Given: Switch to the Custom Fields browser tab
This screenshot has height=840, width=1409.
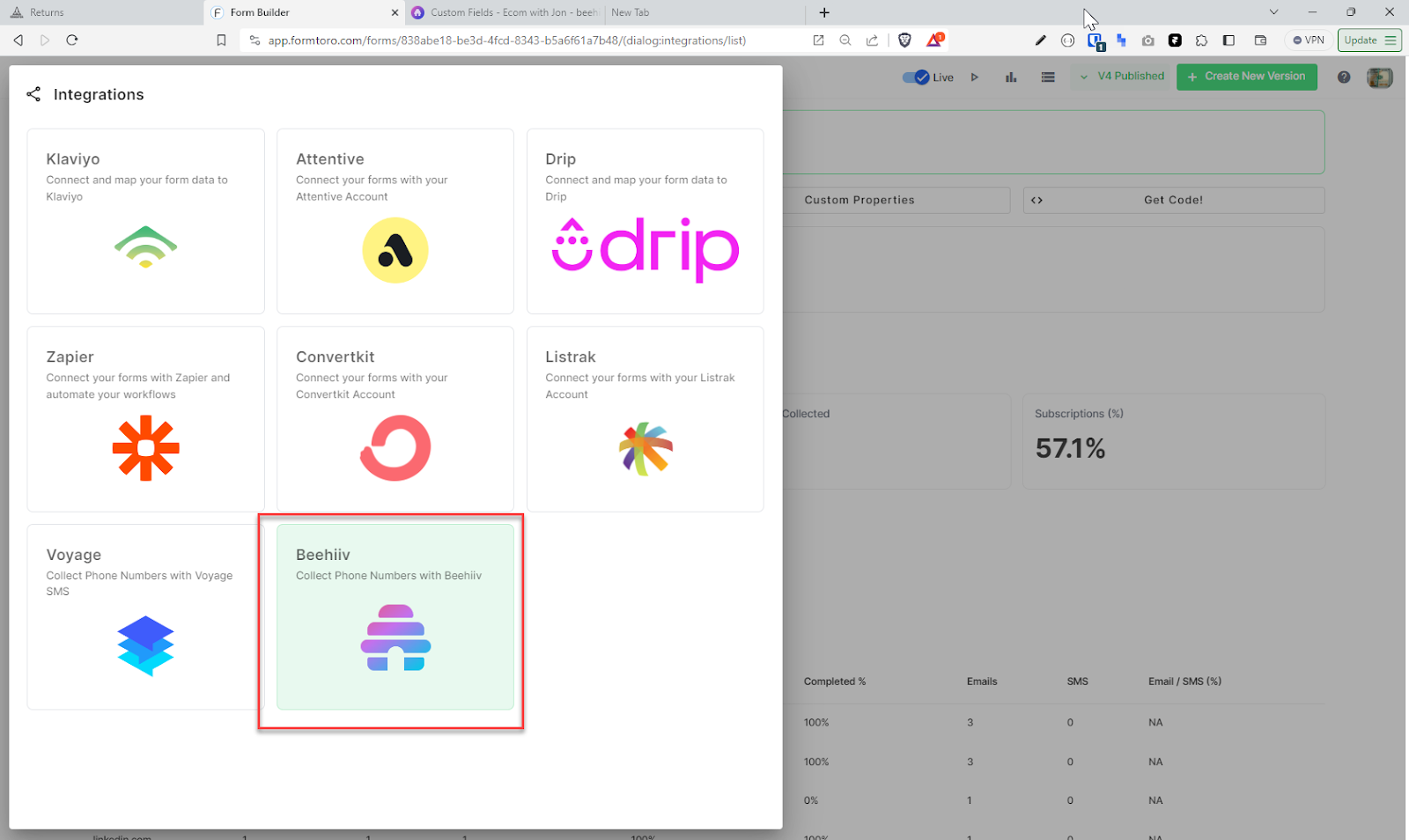Looking at the screenshot, I should (505, 12).
